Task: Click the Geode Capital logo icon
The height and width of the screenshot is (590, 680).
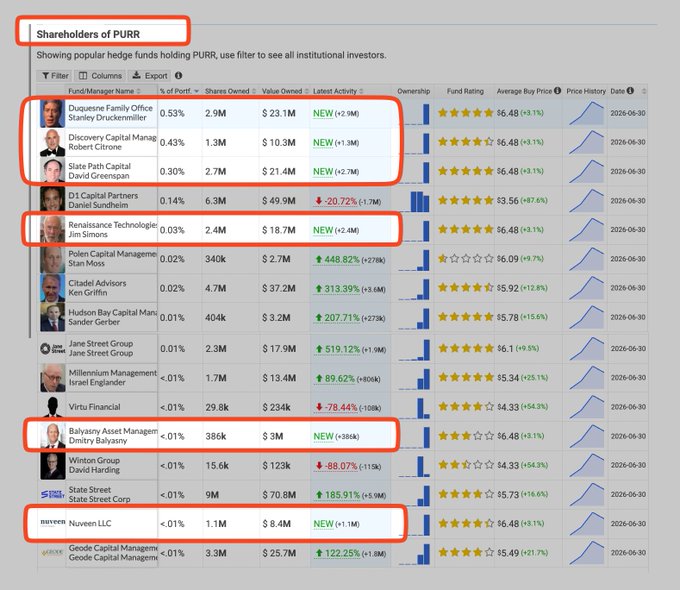Action: click(52, 553)
